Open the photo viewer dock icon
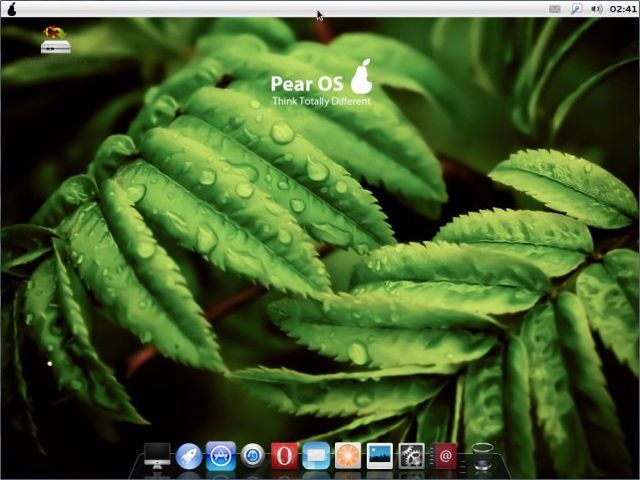The height and width of the screenshot is (480, 640). pos(380,457)
